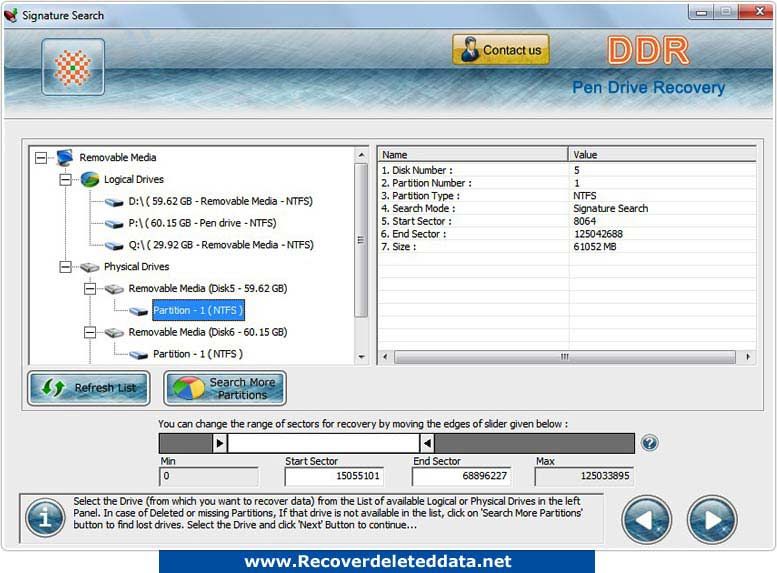Collapse the Logical Drives node

tap(65, 179)
